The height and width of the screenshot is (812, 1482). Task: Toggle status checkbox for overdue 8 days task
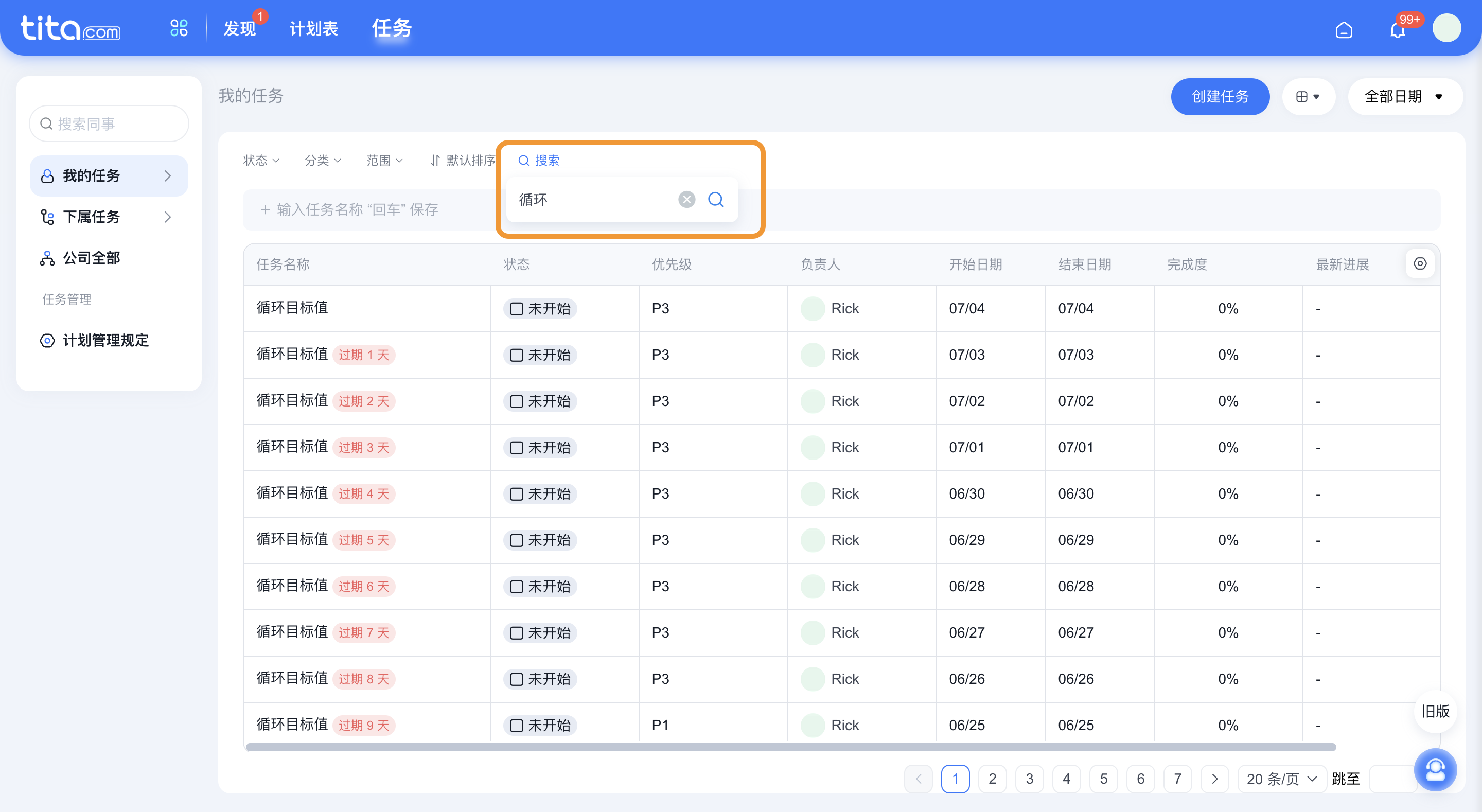517,679
